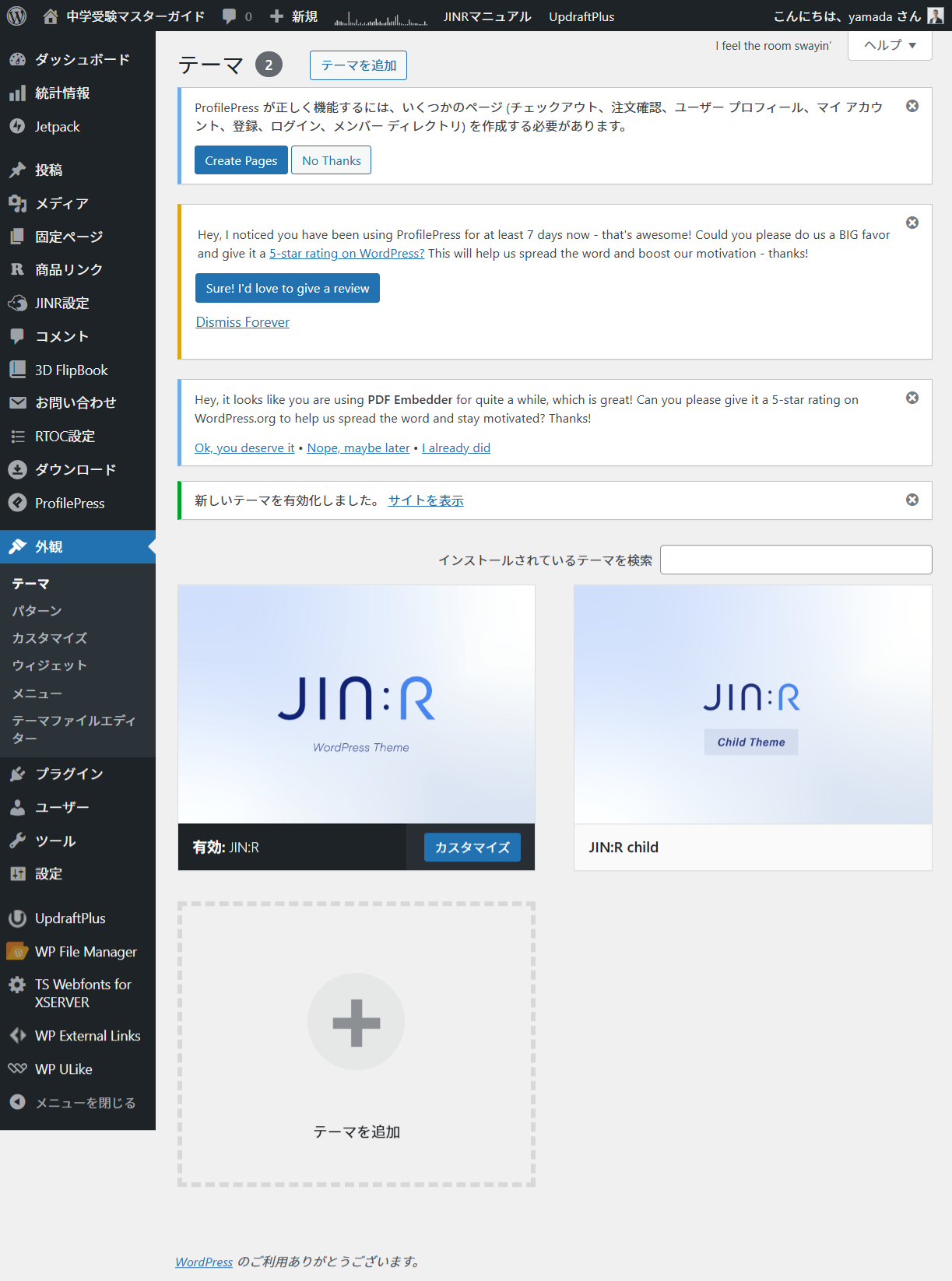Screen dimensions: 952x1281
Task: Dismiss the PDF Embedder rating notice
Action: pos(912,398)
